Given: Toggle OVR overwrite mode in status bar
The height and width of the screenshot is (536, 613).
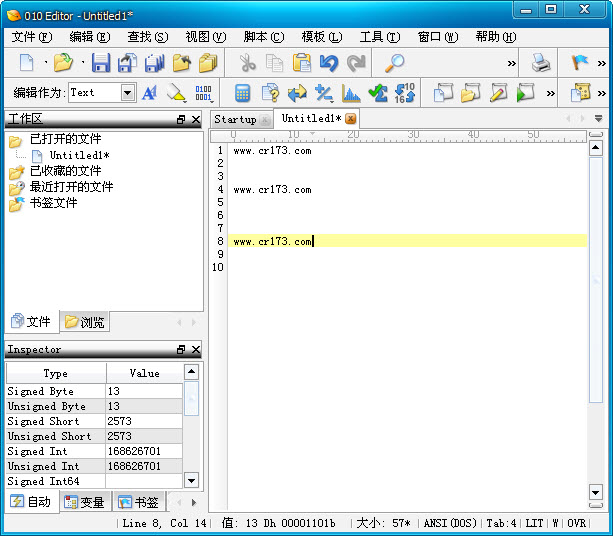Looking at the screenshot, I should click(577, 523).
